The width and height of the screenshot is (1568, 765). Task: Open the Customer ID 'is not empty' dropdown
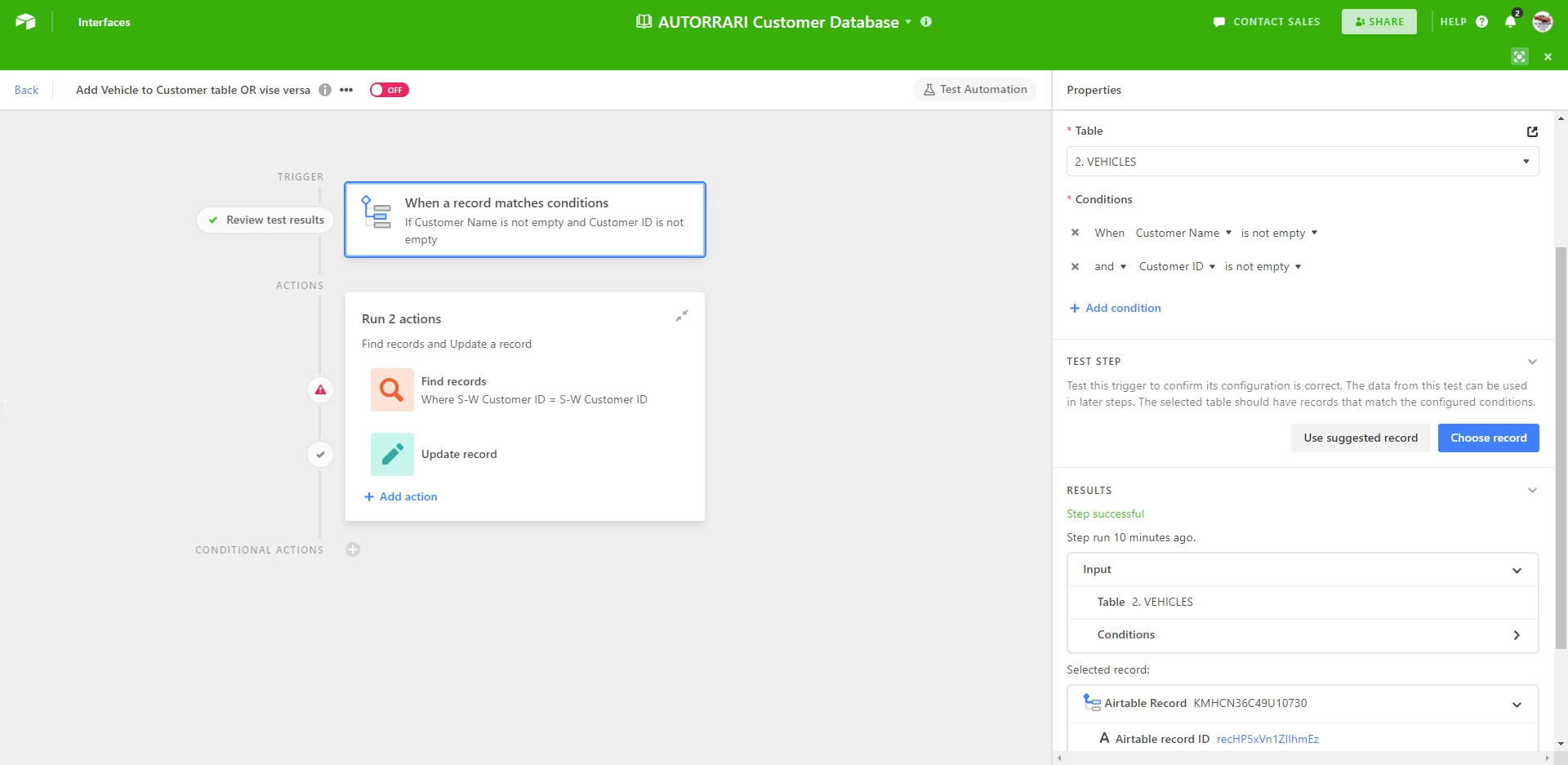(1263, 266)
